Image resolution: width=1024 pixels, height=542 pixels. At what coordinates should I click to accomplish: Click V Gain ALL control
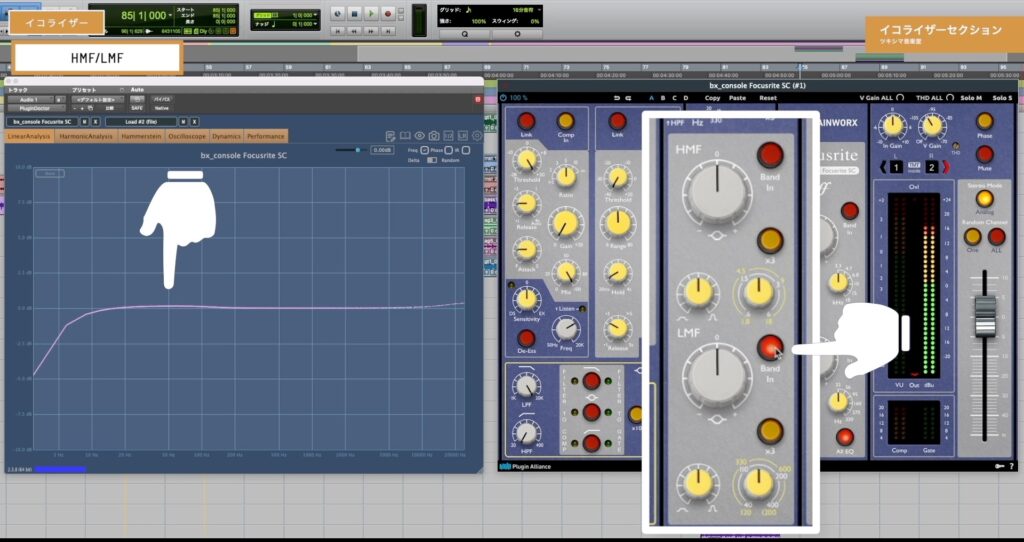882,98
